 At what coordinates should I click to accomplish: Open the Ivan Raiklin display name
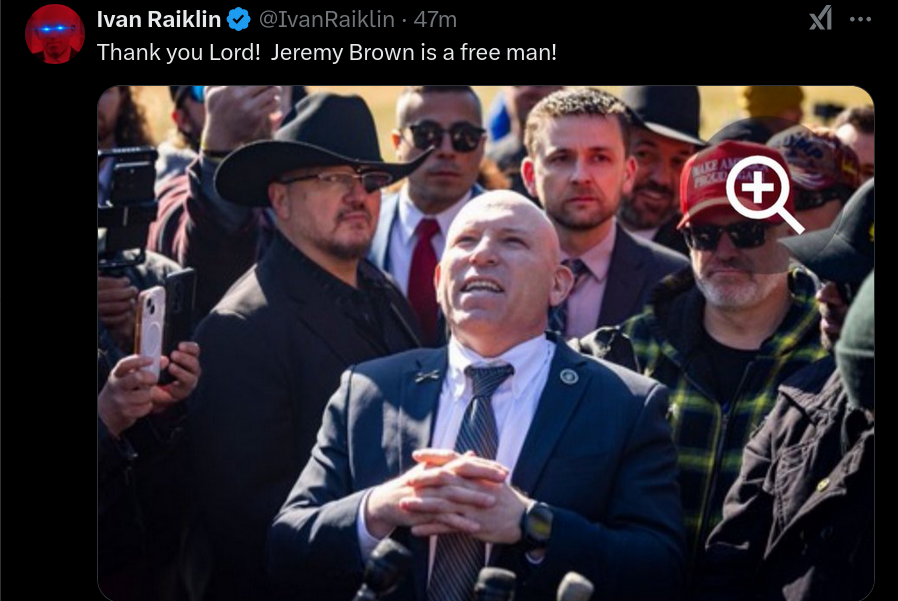click(x=159, y=19)
